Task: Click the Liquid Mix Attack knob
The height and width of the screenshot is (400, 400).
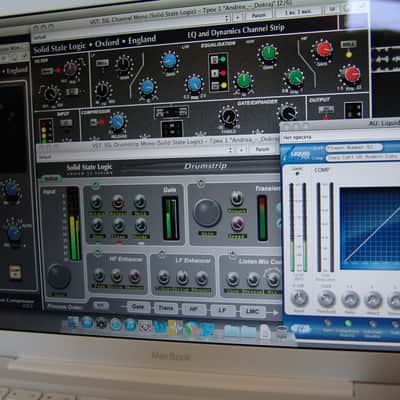Action: [373, 300]
